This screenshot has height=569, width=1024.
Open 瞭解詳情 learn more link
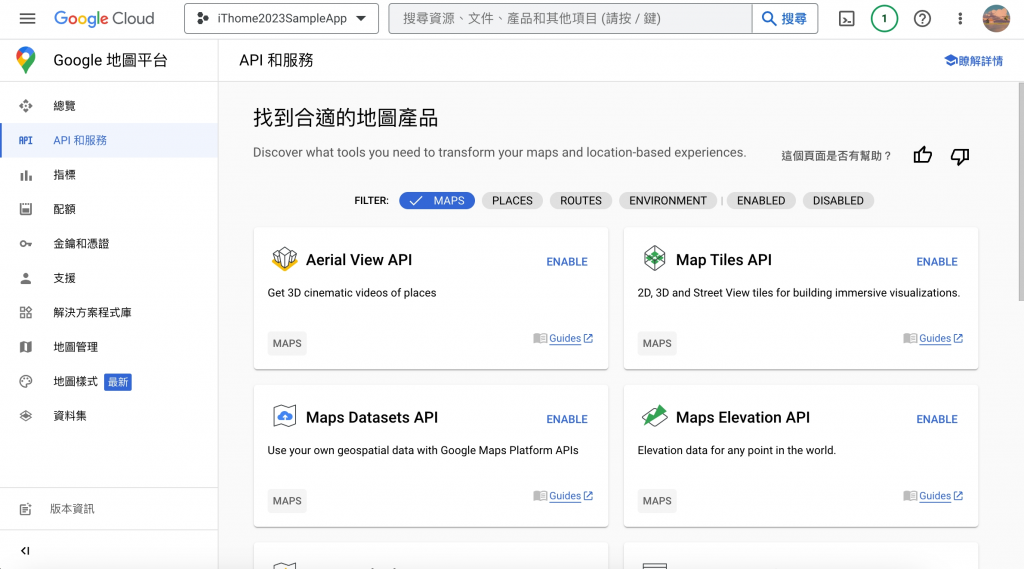pos(974,61)
